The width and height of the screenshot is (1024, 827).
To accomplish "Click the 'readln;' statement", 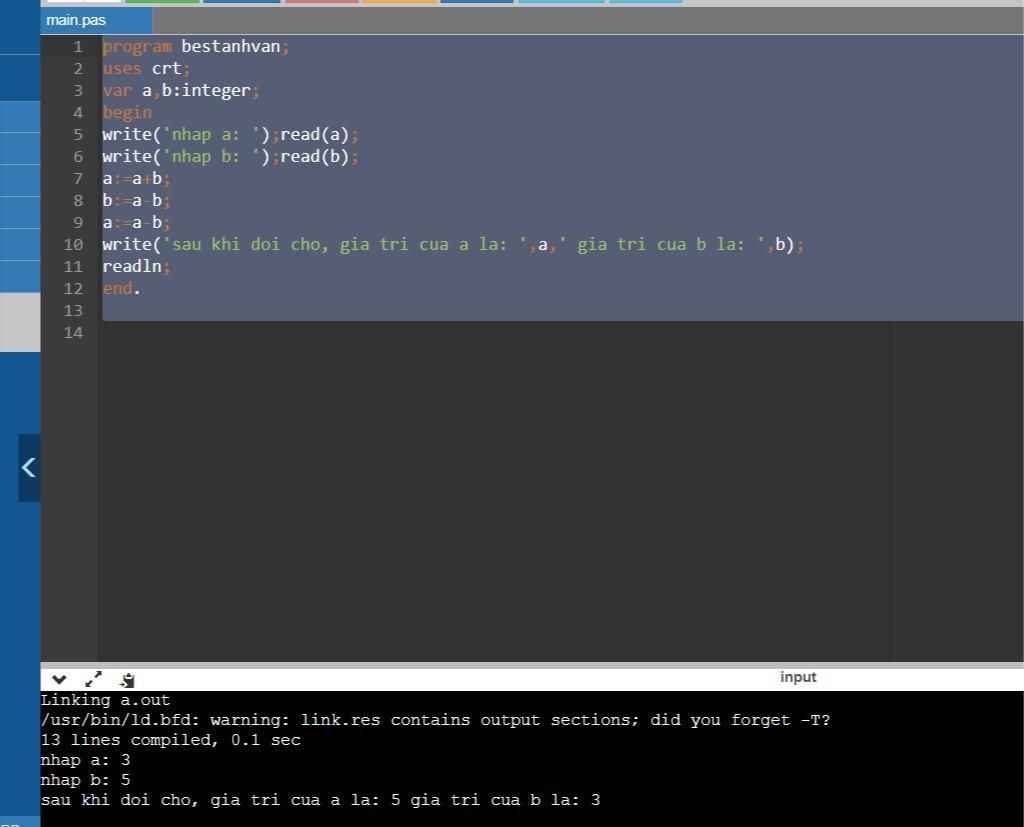I will (136, 267).
